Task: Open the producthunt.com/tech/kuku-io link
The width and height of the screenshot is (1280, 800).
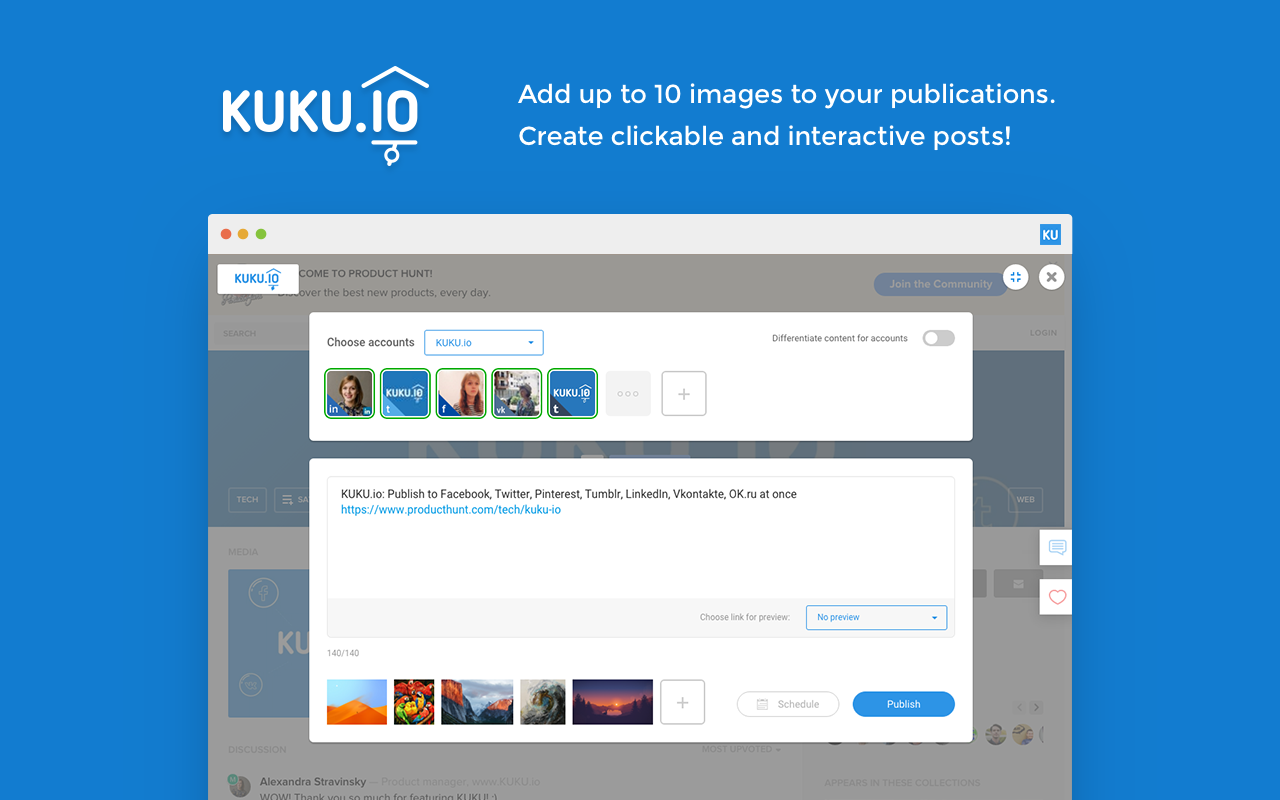Action: click(x=451, y=510)
